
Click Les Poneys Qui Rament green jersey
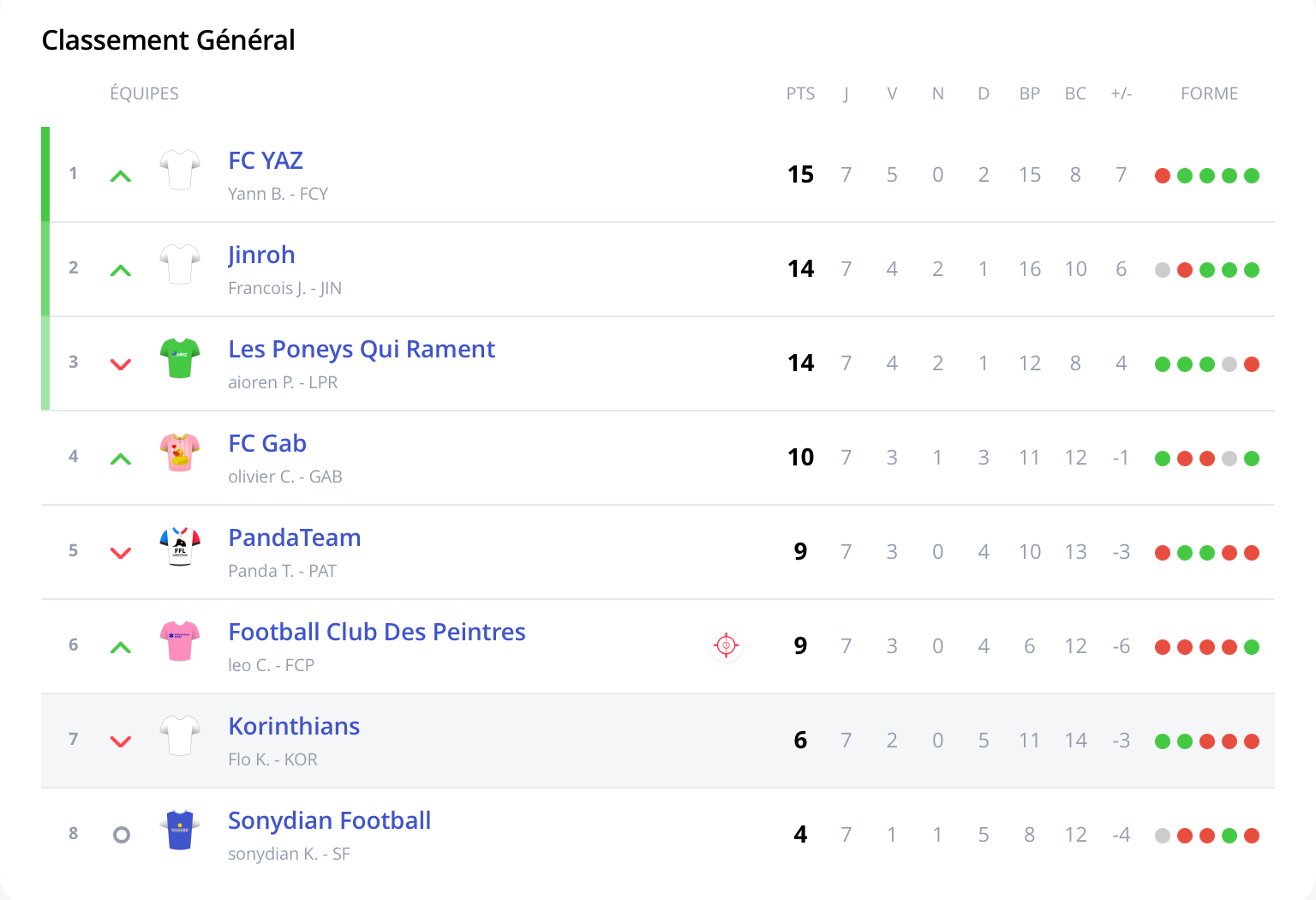(180, 358)
